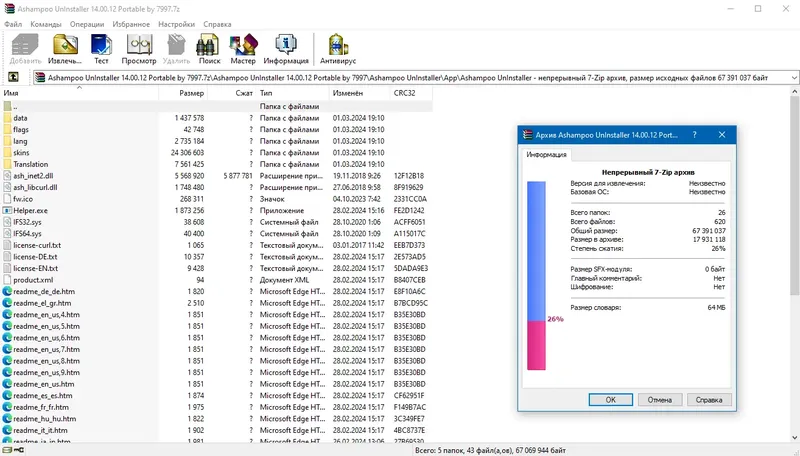This screenshot has width=800, height=456.
Task: Select the license-curl.txt file name
Action: click(x=37, y=245)
